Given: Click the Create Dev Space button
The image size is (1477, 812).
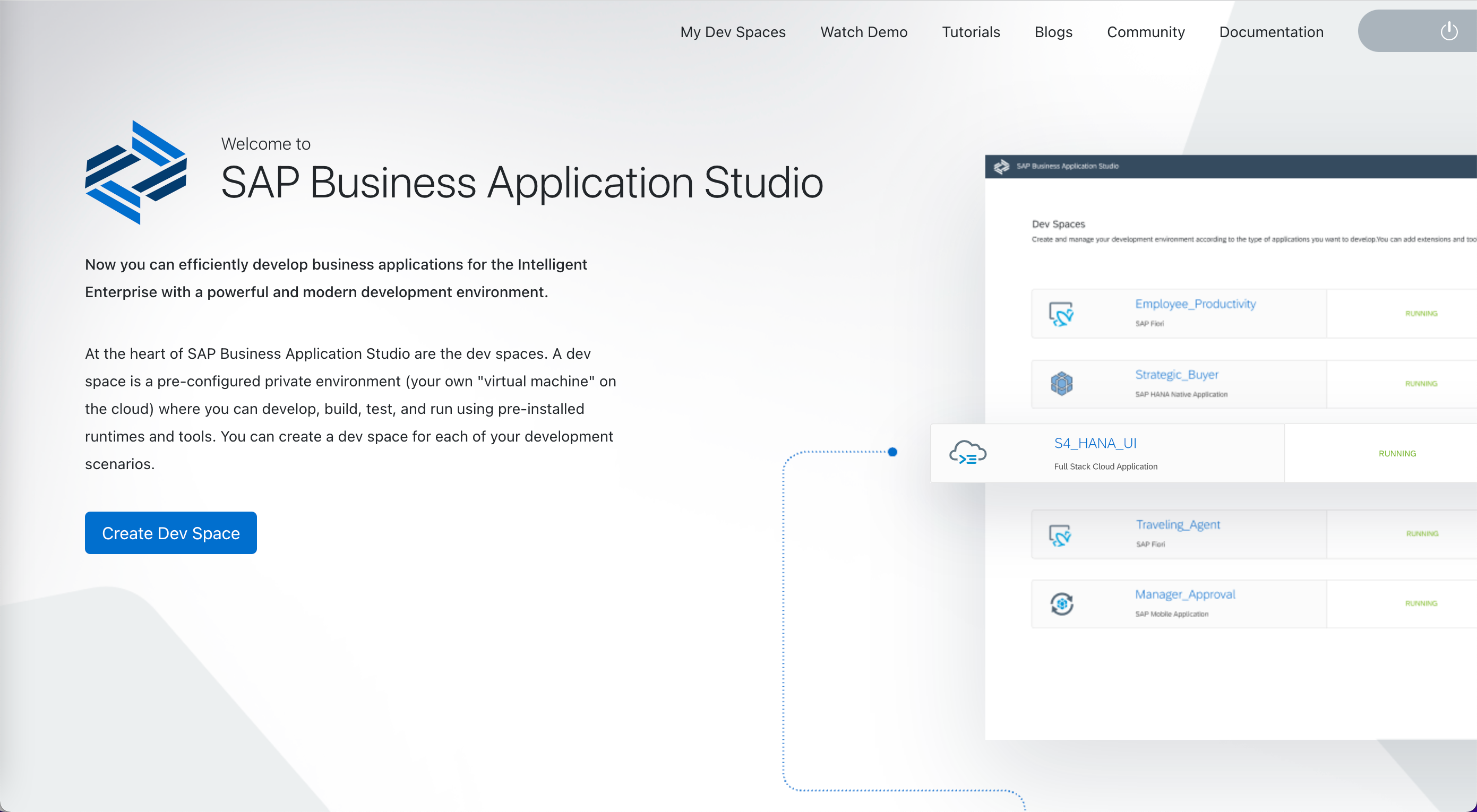Looking at the screenshot, I should tap(171, 533).
